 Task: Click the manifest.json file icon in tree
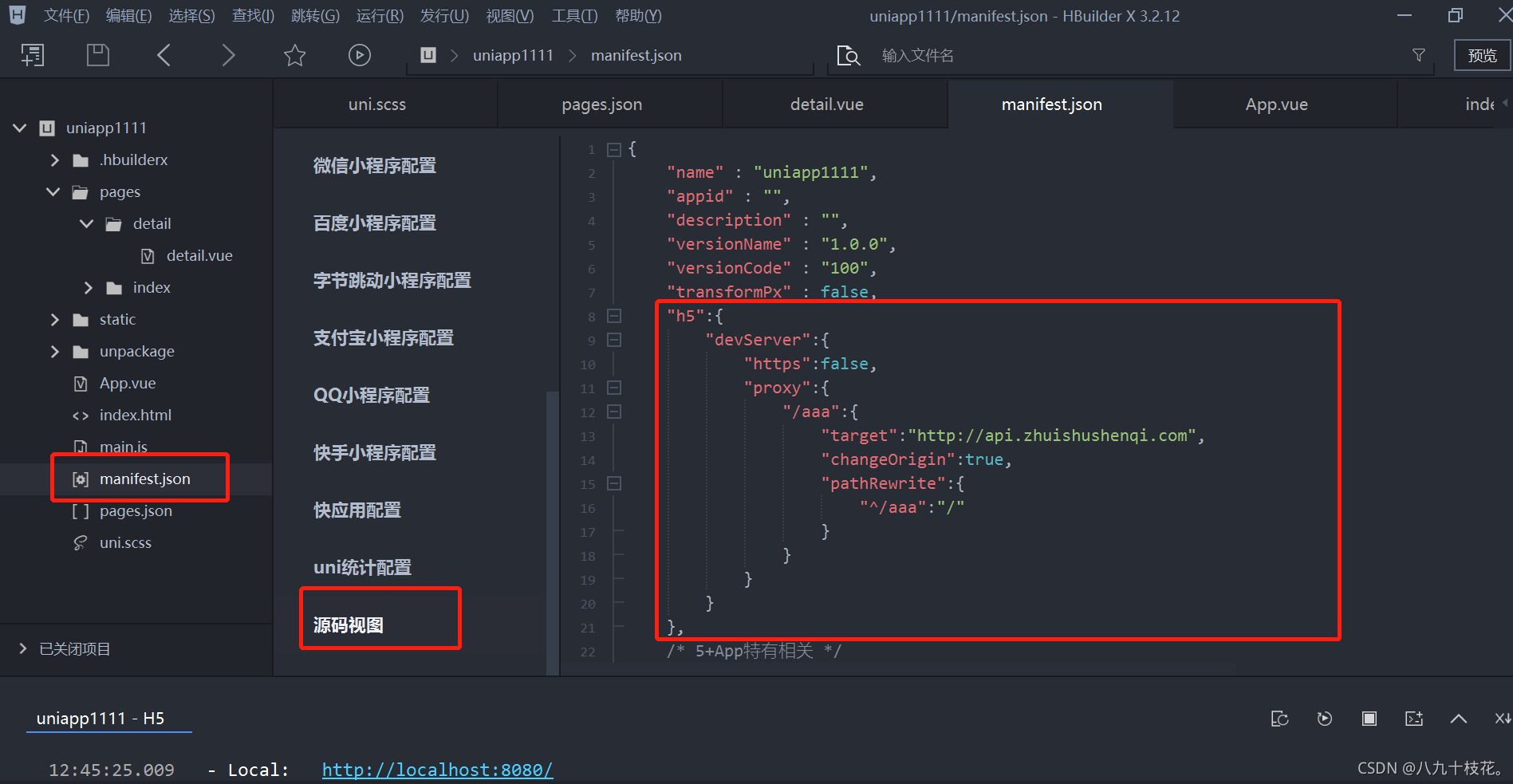coord(81,479)
